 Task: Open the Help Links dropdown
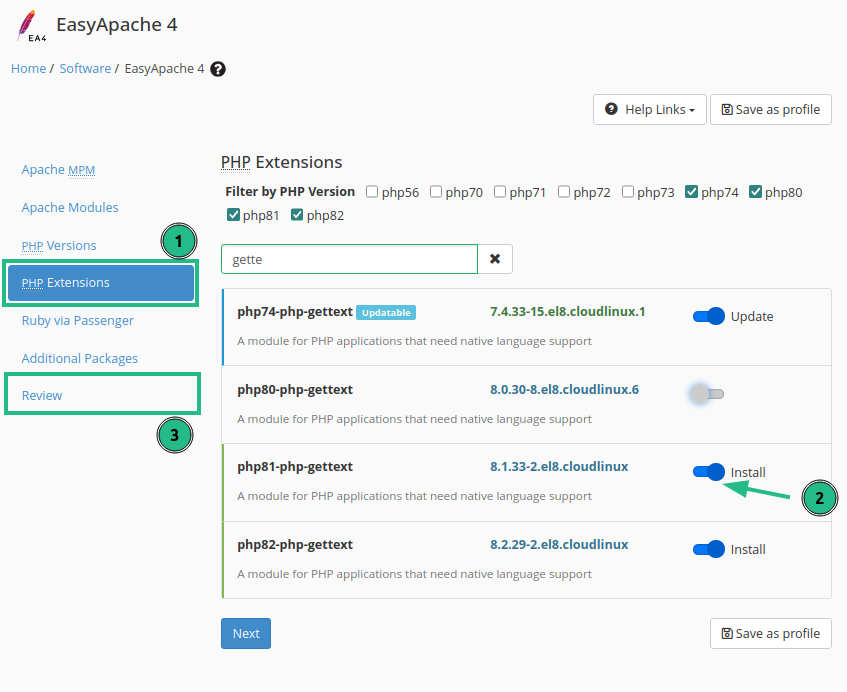[650, 110]
